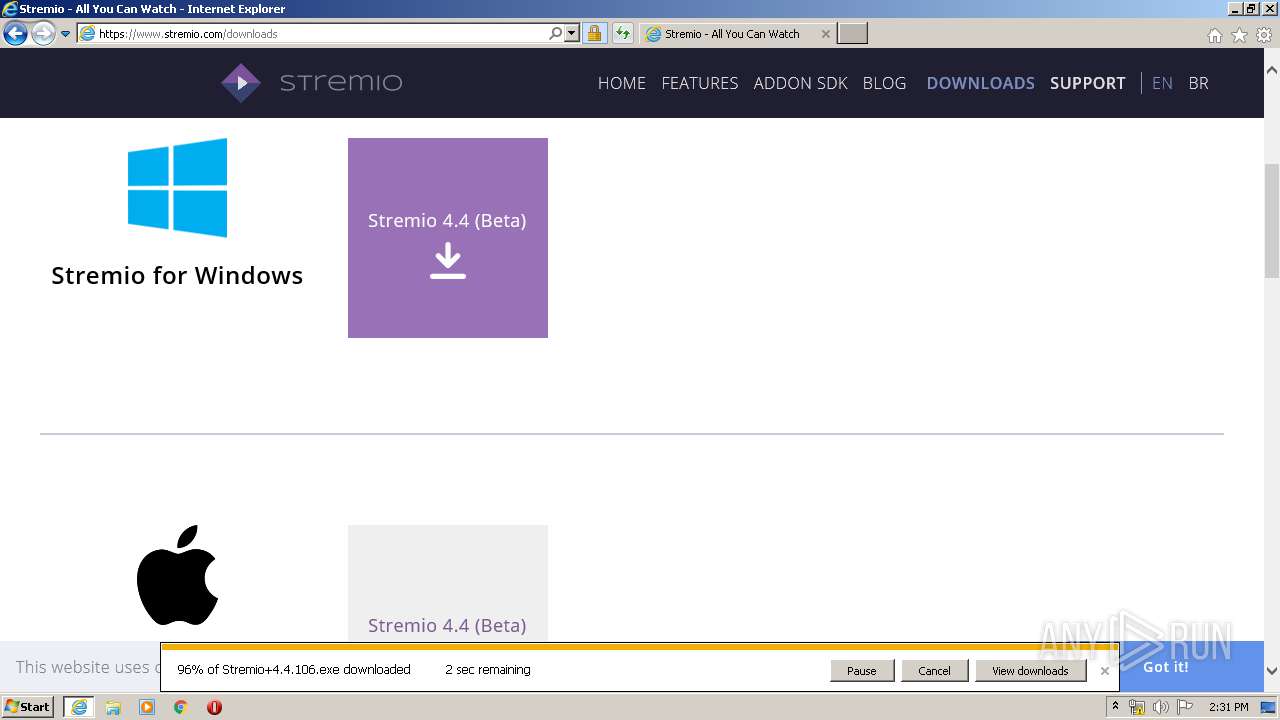Accept cookies with Got it! button
1280x720 pixels.
[x=1166, y=667]
